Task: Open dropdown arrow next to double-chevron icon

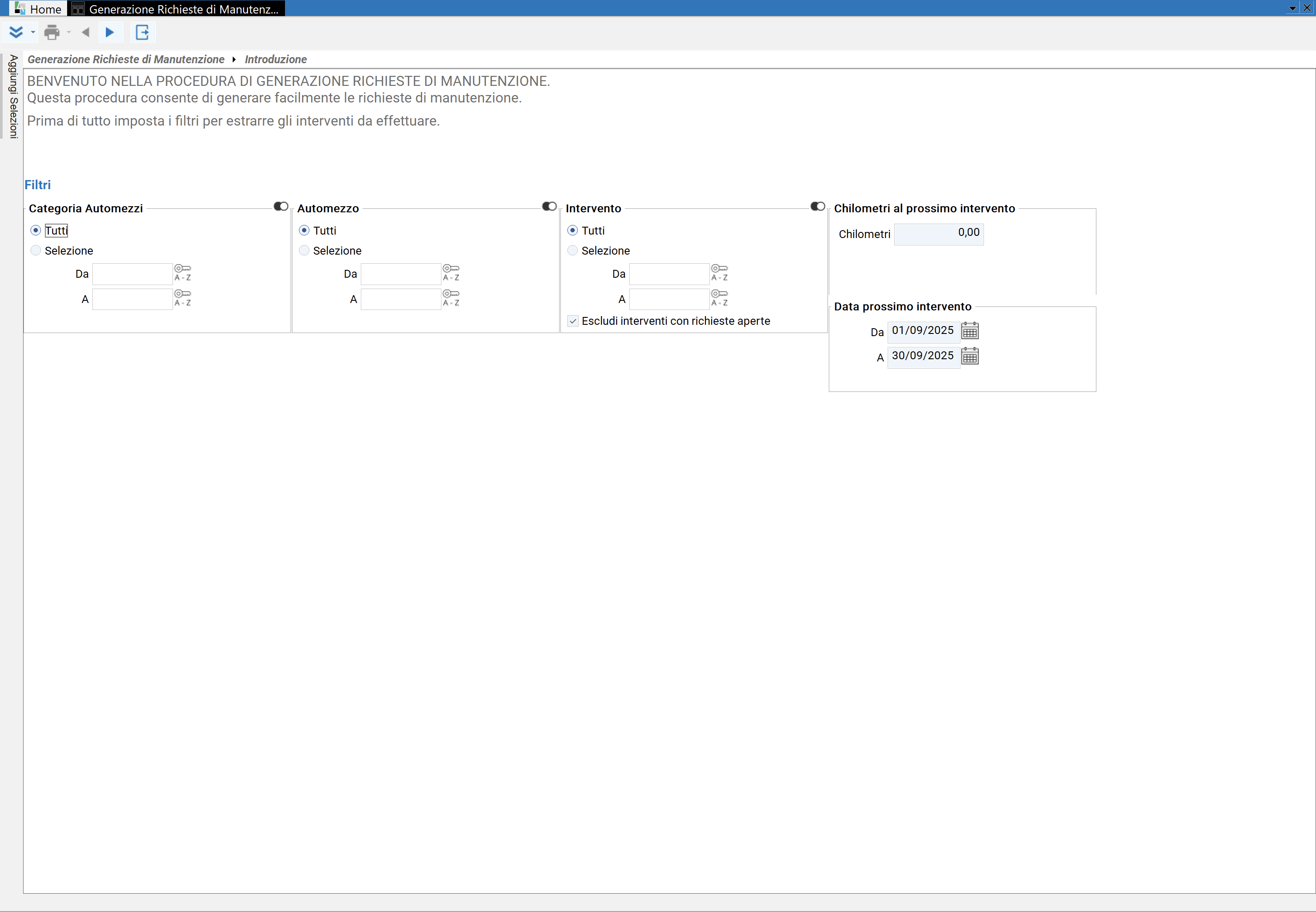Action: click(x=33, y=33)
